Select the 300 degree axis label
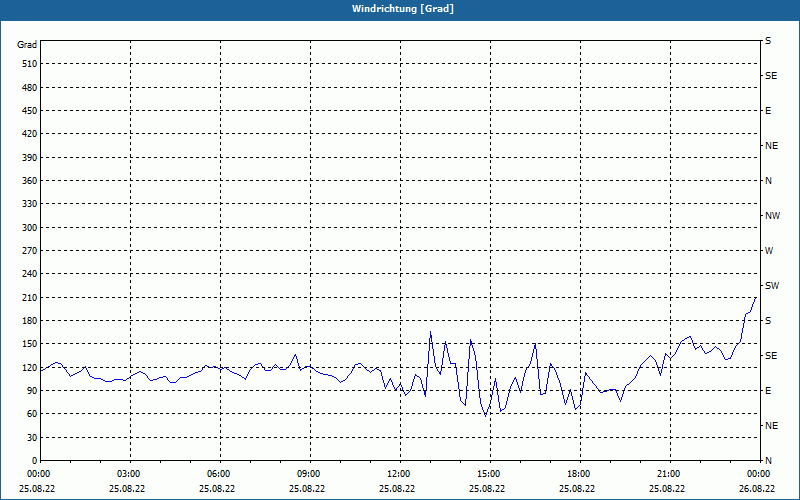Viewport: 800px width, 500px height. pyautogui.click(x=30, y=227)
